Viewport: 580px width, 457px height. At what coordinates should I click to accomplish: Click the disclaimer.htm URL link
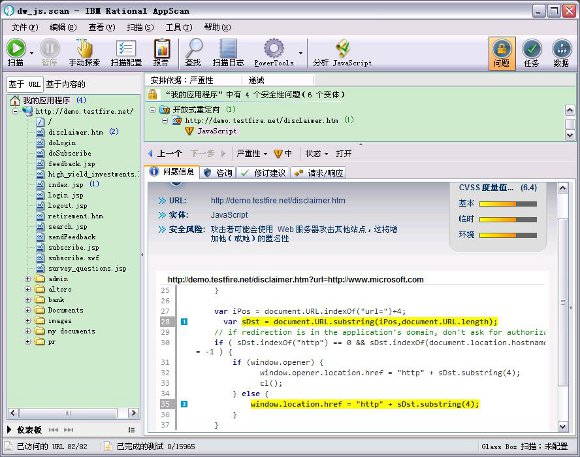point(278,201)
